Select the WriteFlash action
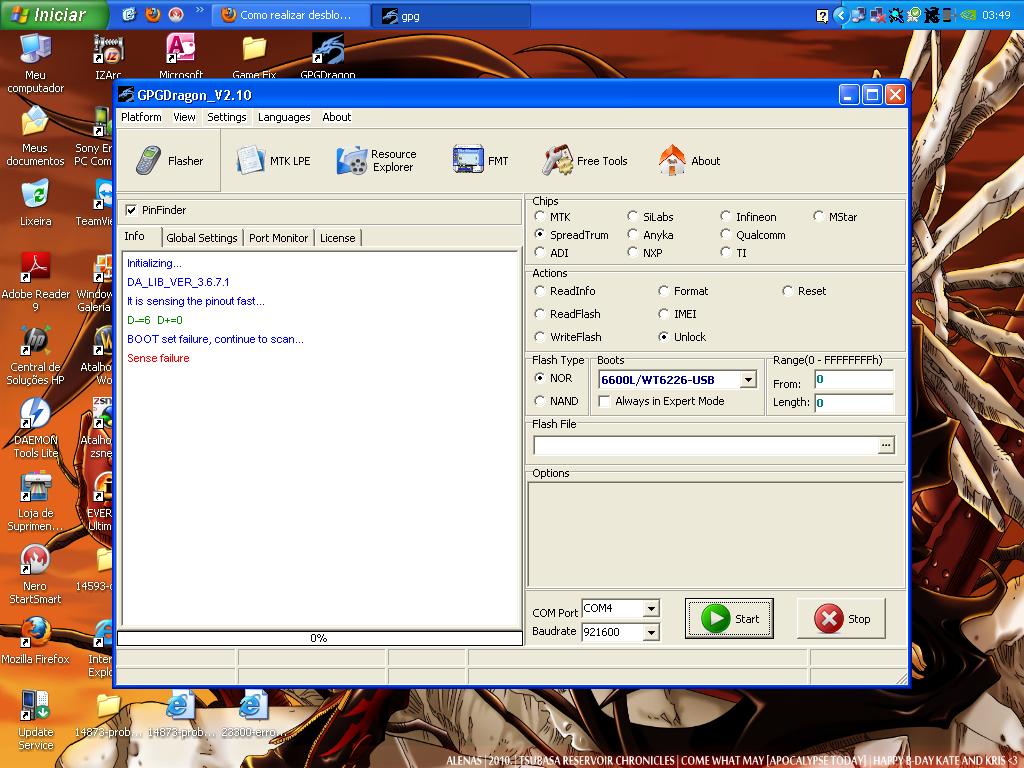Image resolution: width=1024 pixels, height=768 pixels. point(539,336)
